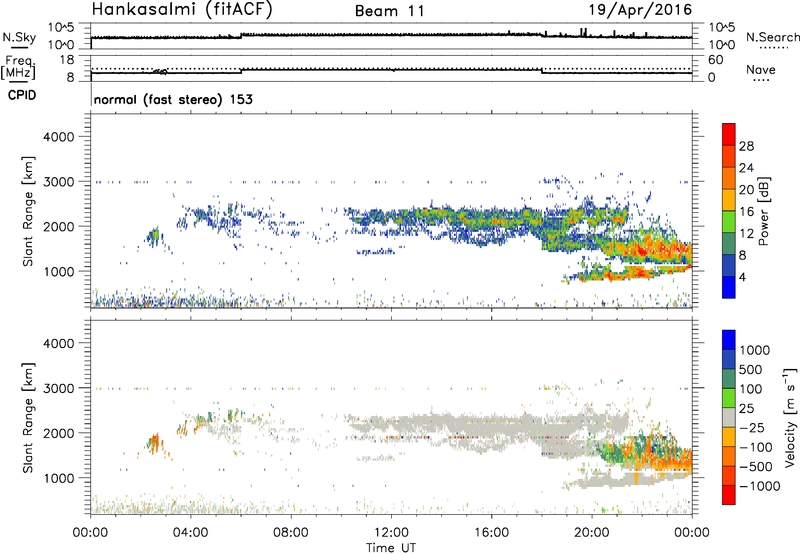800x554 pixels.
Task: Click the yellow 16–20 dB Power colorbar segment
Action: coord(729,199)
